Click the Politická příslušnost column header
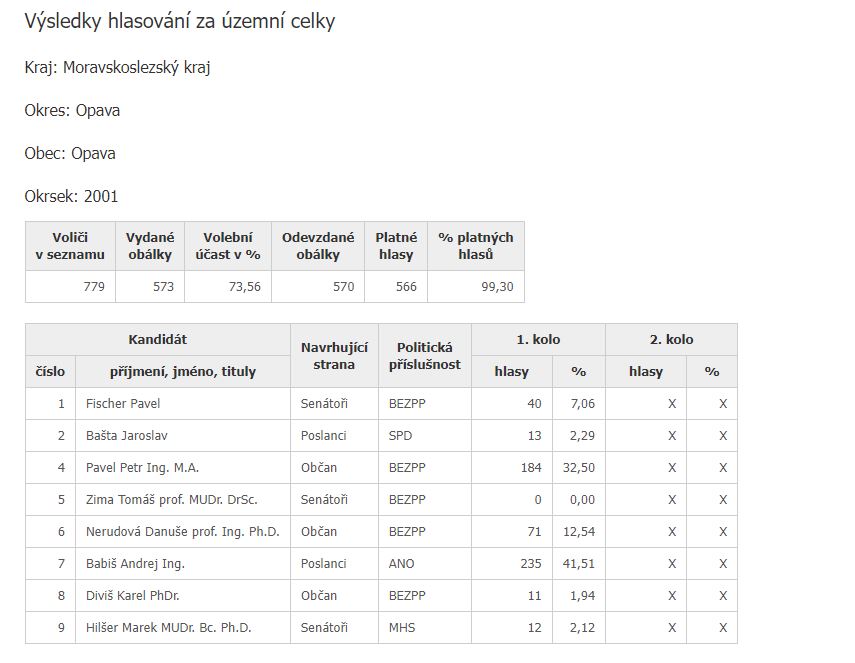This screenshot has width=855, height=663. pyautogui.click(x=425, y=355)
